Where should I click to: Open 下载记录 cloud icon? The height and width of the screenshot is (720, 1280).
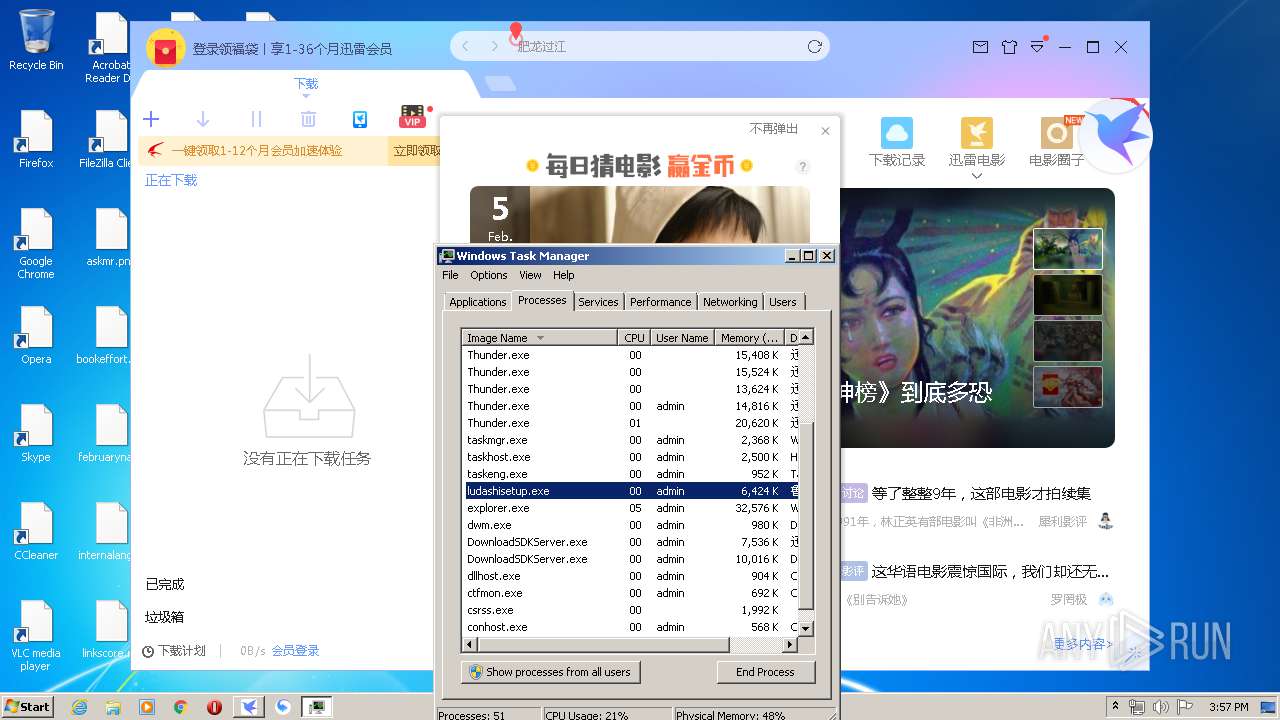click(897, 133)
